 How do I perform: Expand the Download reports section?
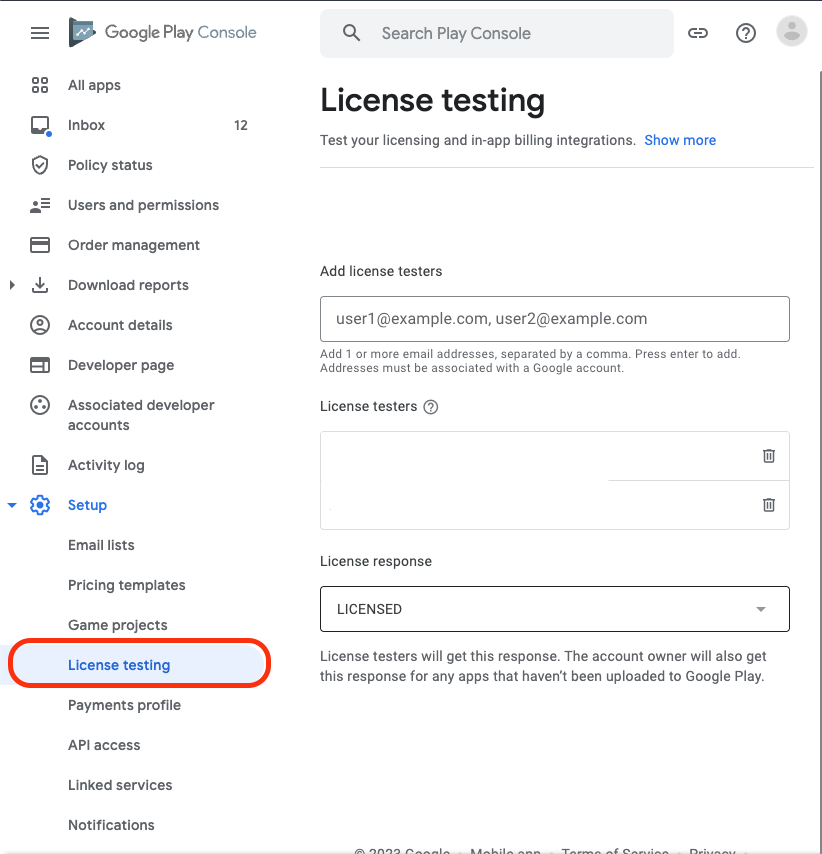coord(12,285)
